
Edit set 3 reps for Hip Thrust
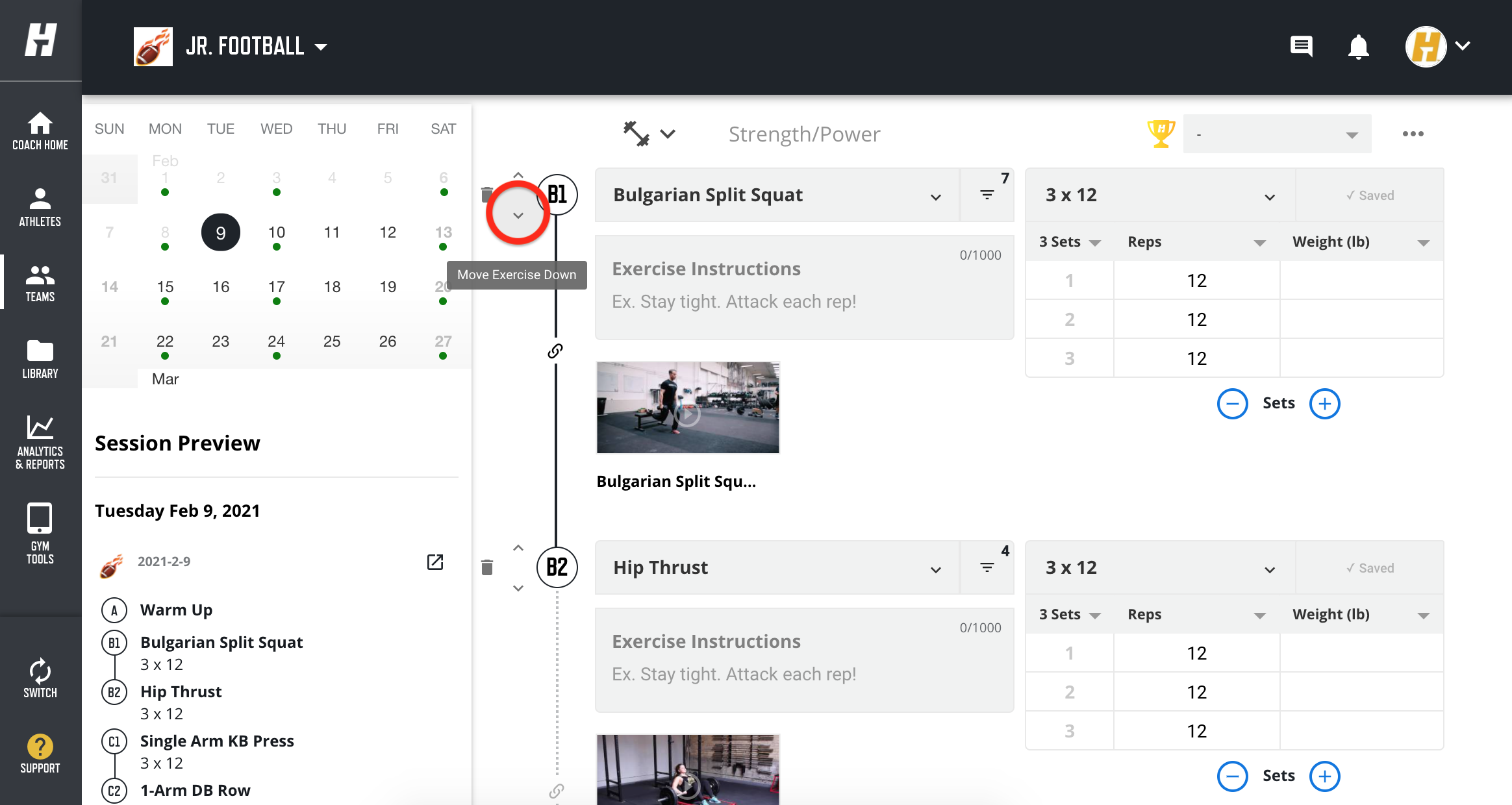point(1196,731)
